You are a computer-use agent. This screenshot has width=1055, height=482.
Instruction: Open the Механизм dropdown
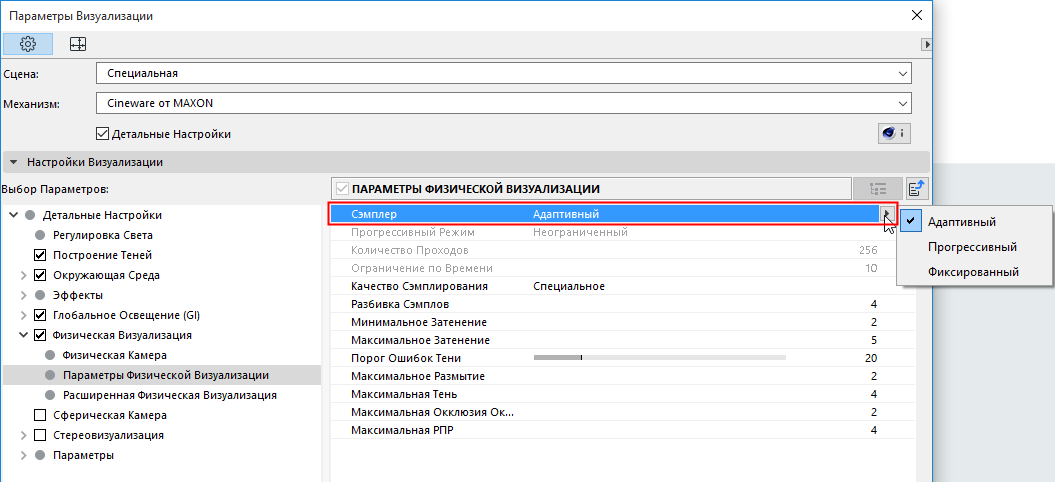[503, 104]
